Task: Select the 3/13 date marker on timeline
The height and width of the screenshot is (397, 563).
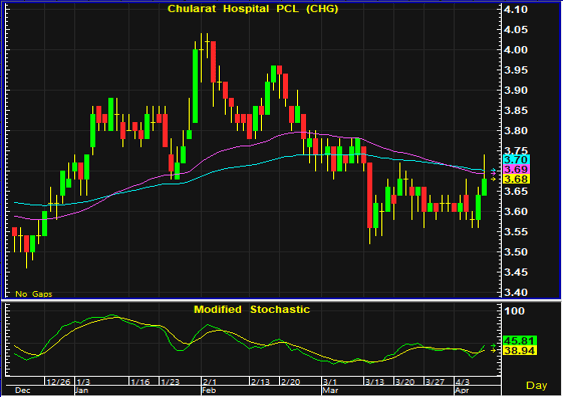Action: pyautogui.click(x=374, y=382)
